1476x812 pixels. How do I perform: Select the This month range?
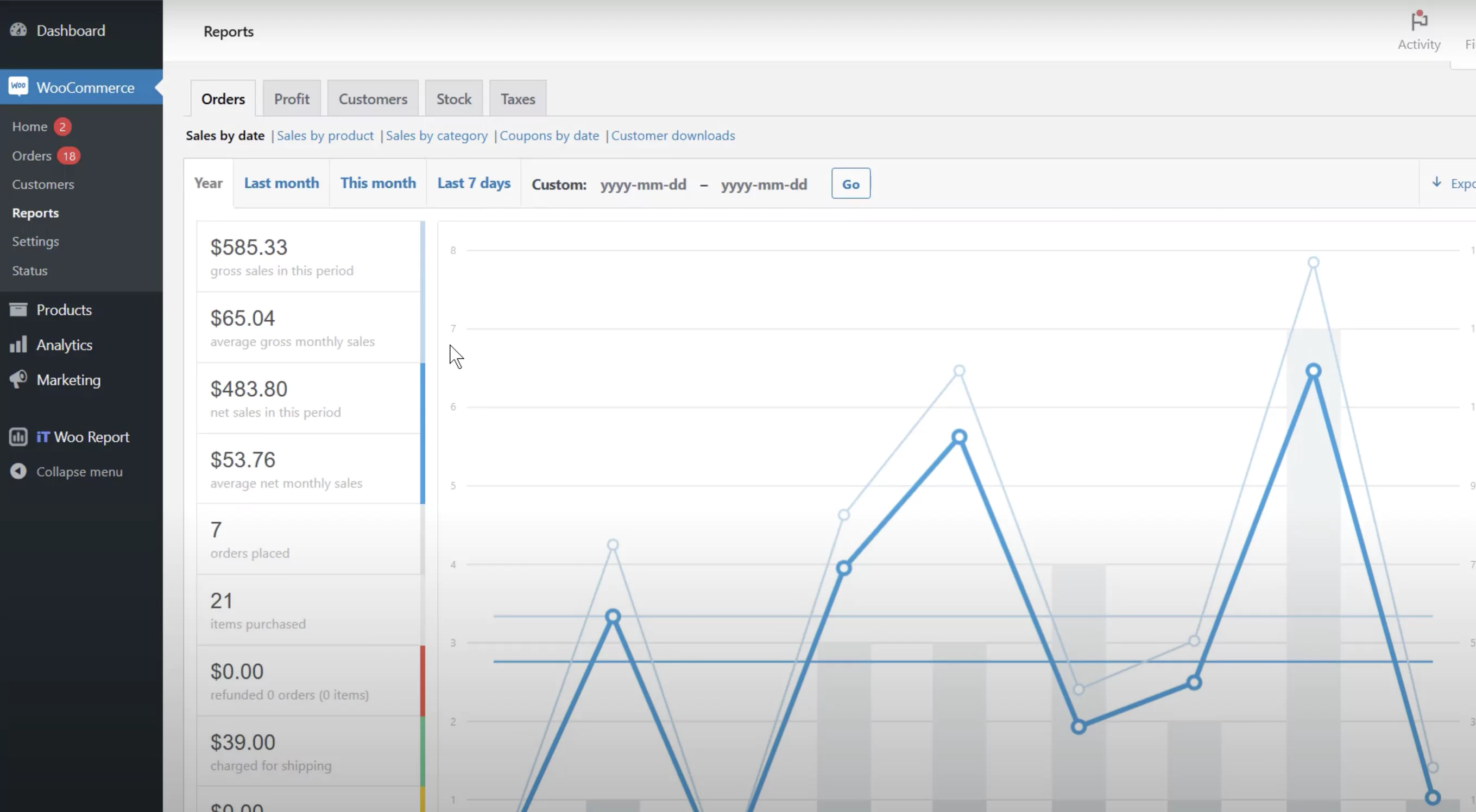tap(378, 183)
